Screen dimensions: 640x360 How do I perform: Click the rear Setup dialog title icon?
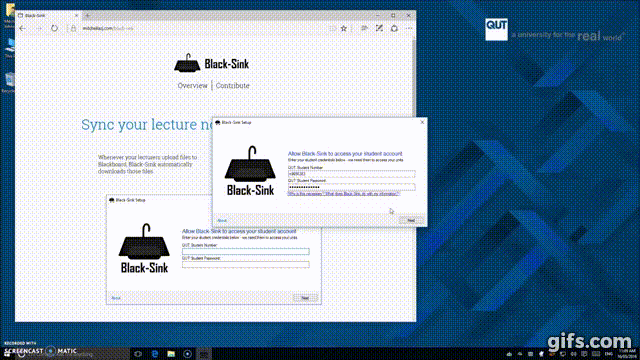(111, 200)
